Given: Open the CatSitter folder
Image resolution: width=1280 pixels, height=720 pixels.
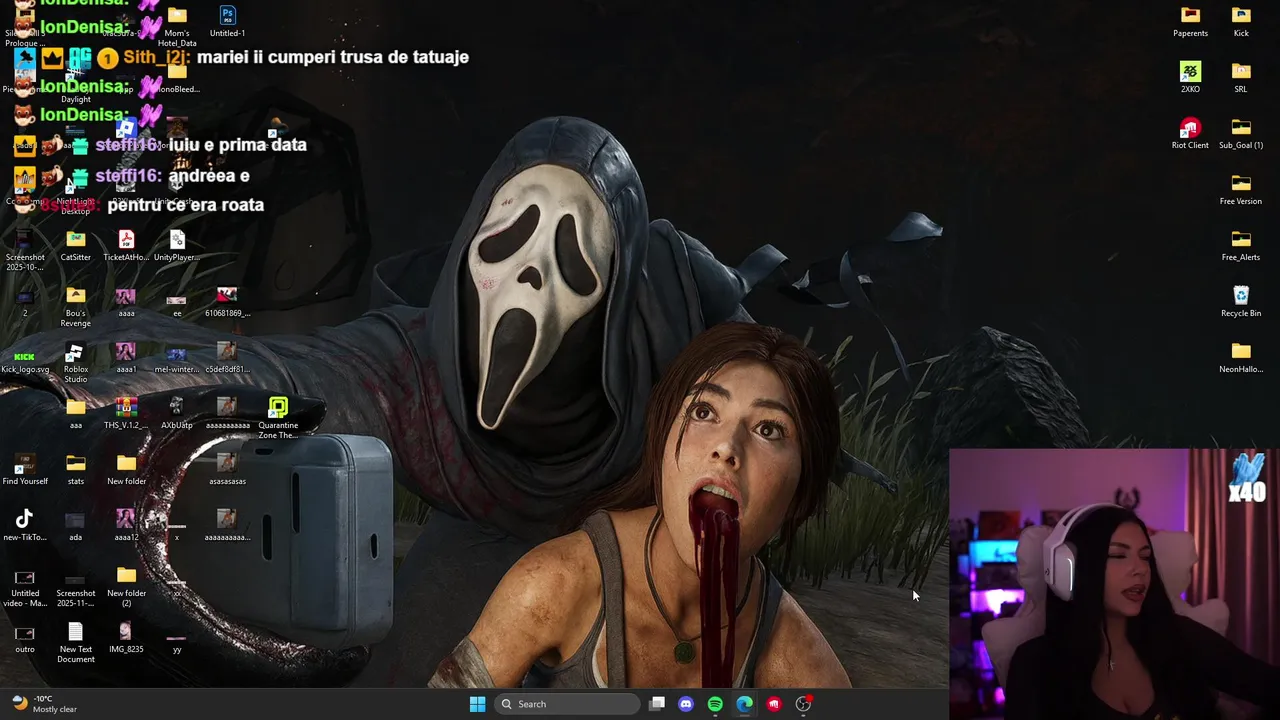Looking at the screenshot, I should pyautogui.click(x=76, y=239).
